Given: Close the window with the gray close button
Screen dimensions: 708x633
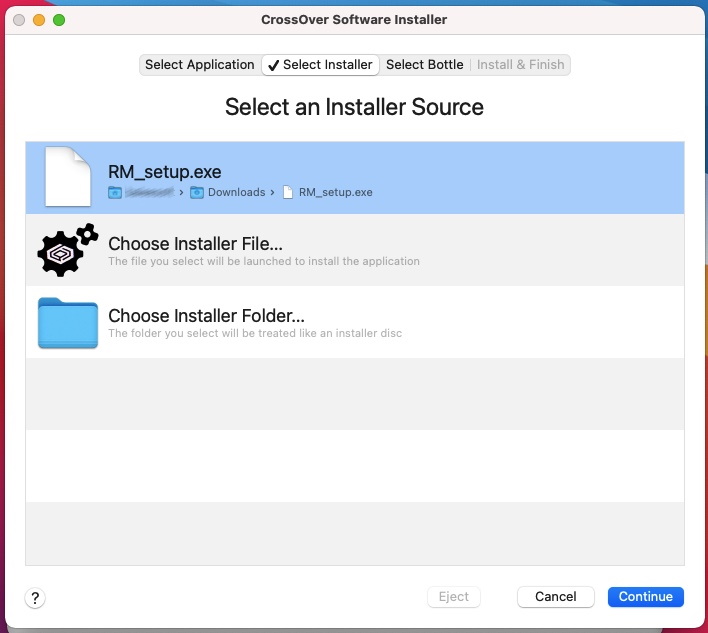Looking at the screenshot, I should [19, 20].
